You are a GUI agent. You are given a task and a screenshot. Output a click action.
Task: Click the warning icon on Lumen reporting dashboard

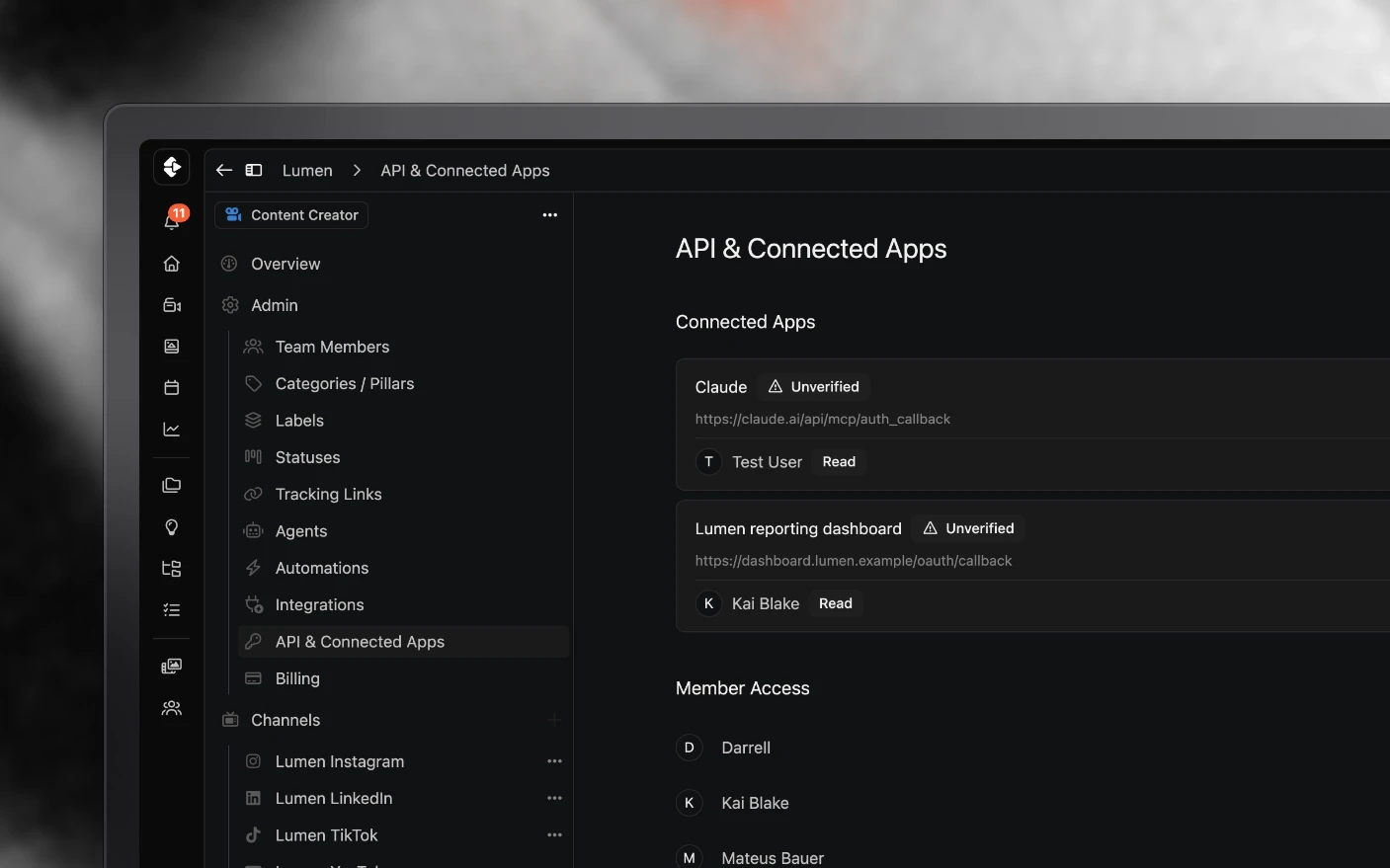[930, 528]
